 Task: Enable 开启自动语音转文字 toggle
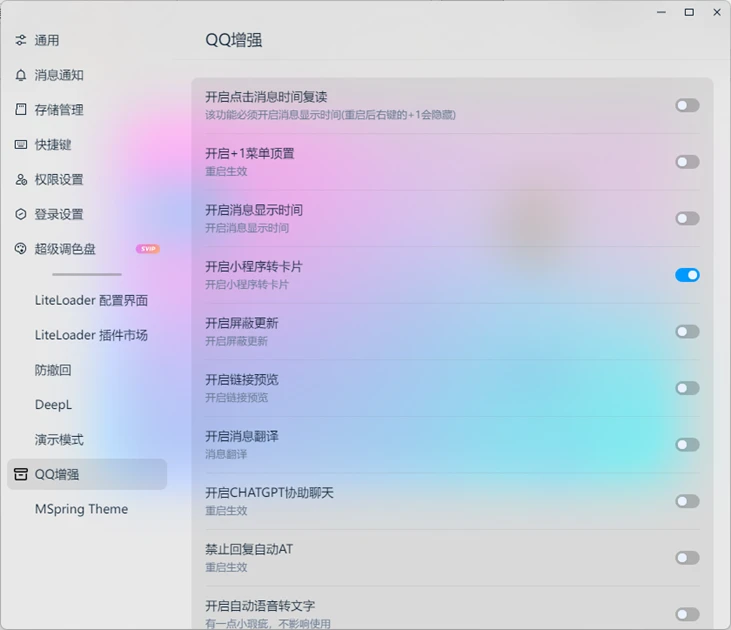click(687, 614)
